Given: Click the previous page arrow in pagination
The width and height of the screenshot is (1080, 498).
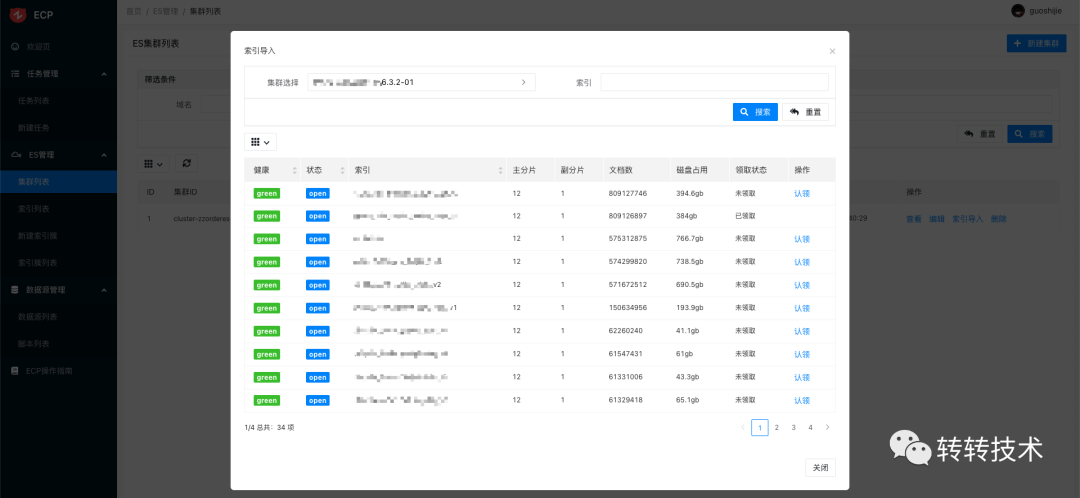Looking at the screenshot, I should 742,427.
